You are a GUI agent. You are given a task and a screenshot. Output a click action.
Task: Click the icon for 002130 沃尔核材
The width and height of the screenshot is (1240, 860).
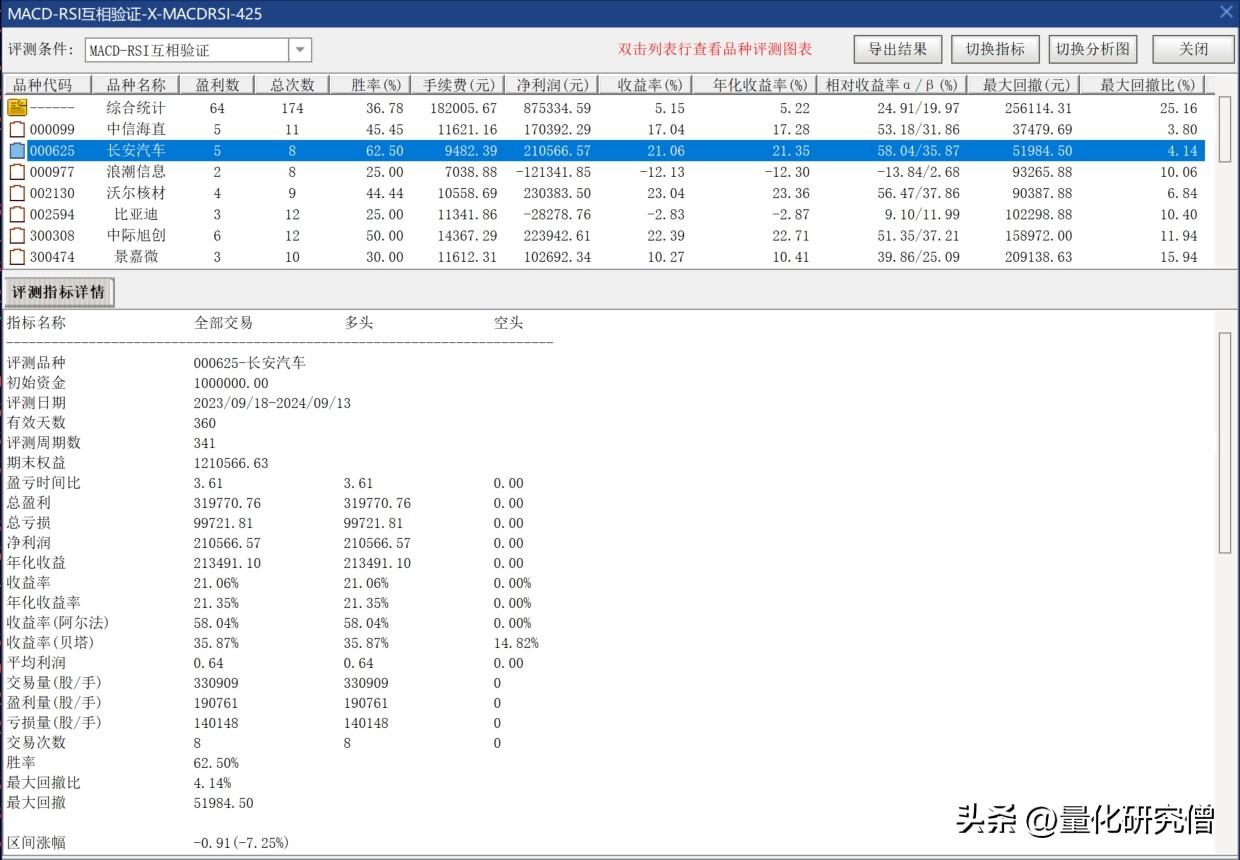click(17, 193)
